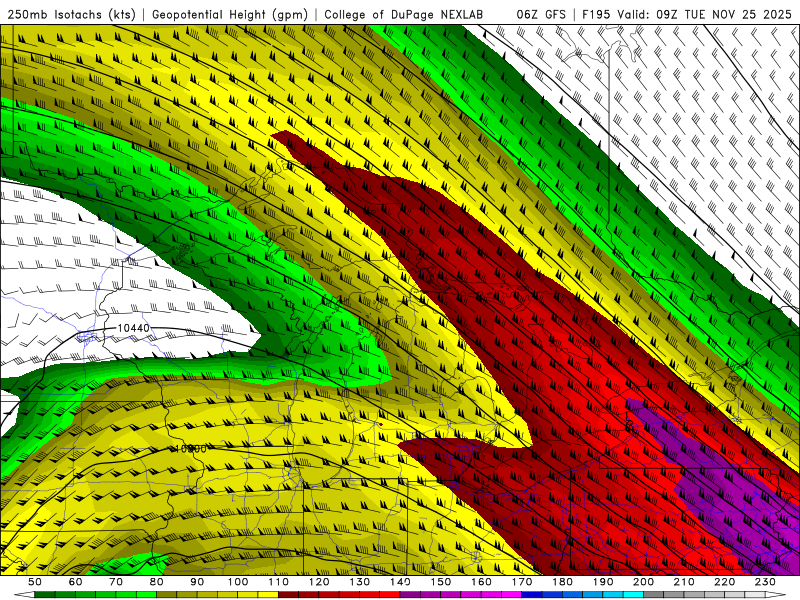Click the 50 value on the color scale
The width and height of the screenshot is (800, 600).
[35, 582]
